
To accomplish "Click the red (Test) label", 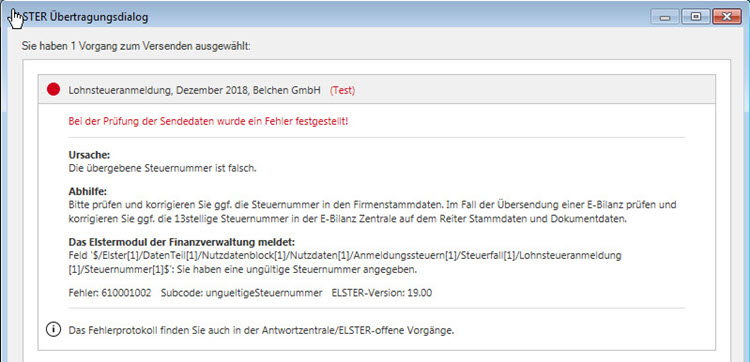I will pyautogui.click(x=342, y=90).
